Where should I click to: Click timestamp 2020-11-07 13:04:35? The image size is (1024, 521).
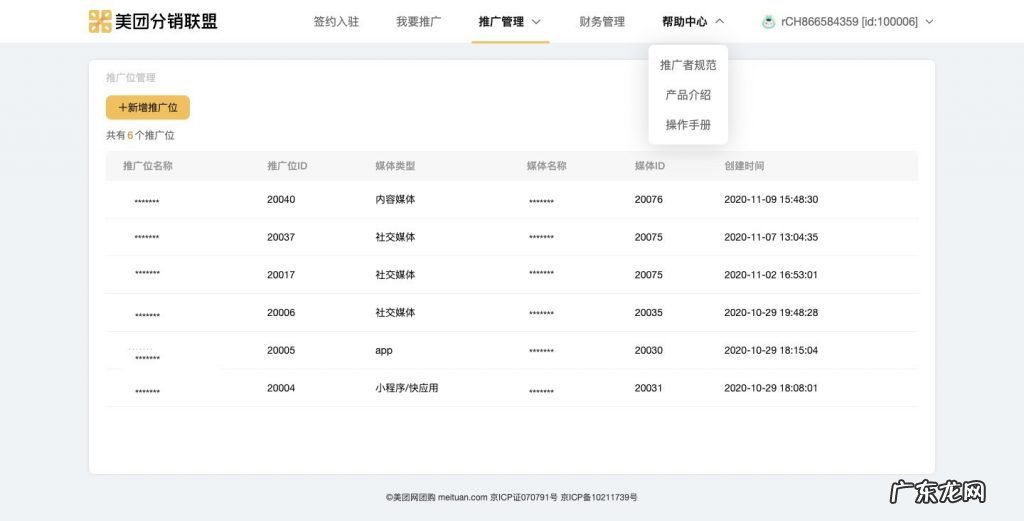pyautogui.click(x=771, y=237)
